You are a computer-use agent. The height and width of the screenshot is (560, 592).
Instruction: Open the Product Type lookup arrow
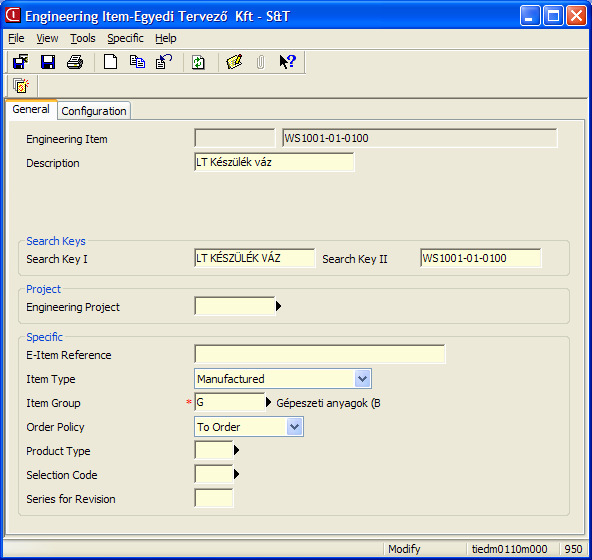[x=236, y=450]
